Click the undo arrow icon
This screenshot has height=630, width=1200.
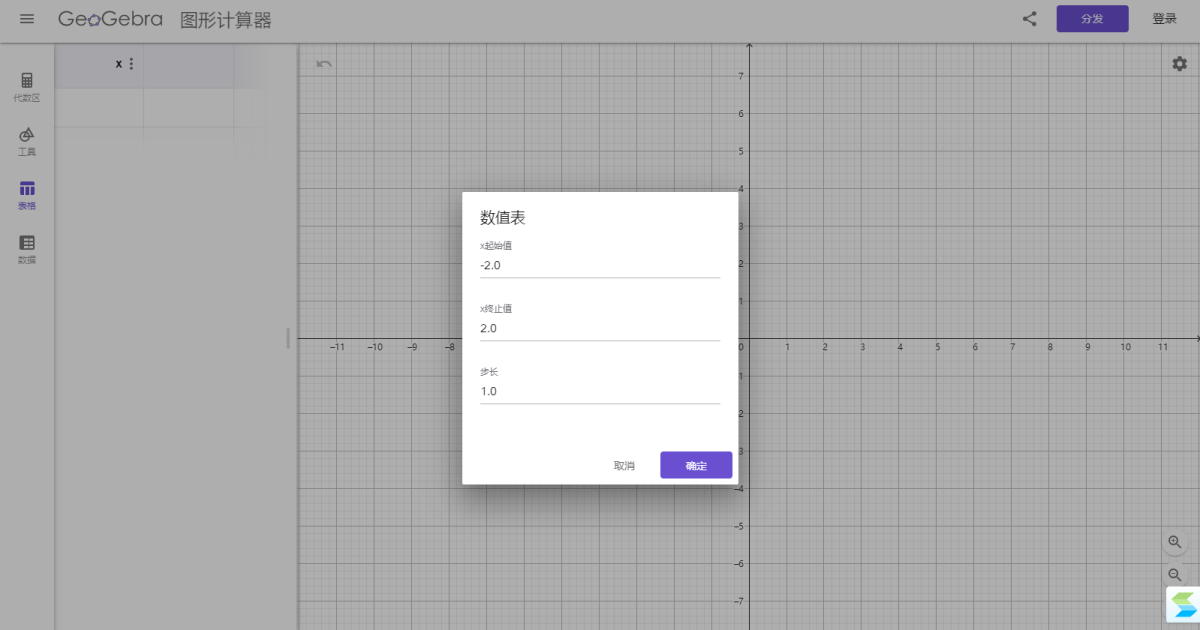[324, 64]
